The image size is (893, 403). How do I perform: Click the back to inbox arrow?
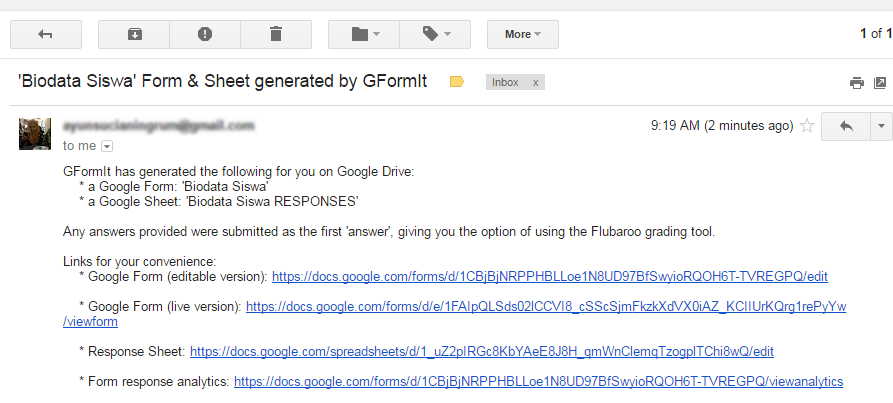45,34
